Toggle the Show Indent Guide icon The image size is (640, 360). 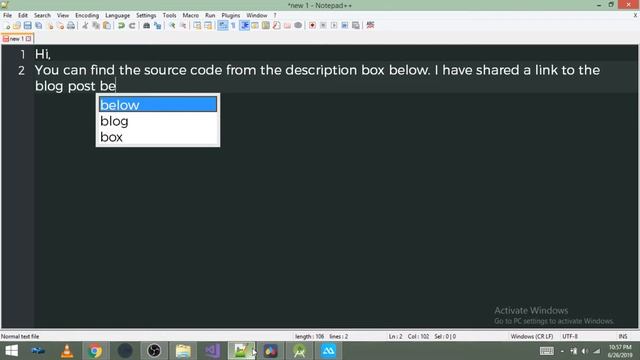pyautogui.click(x=244, y=25)
